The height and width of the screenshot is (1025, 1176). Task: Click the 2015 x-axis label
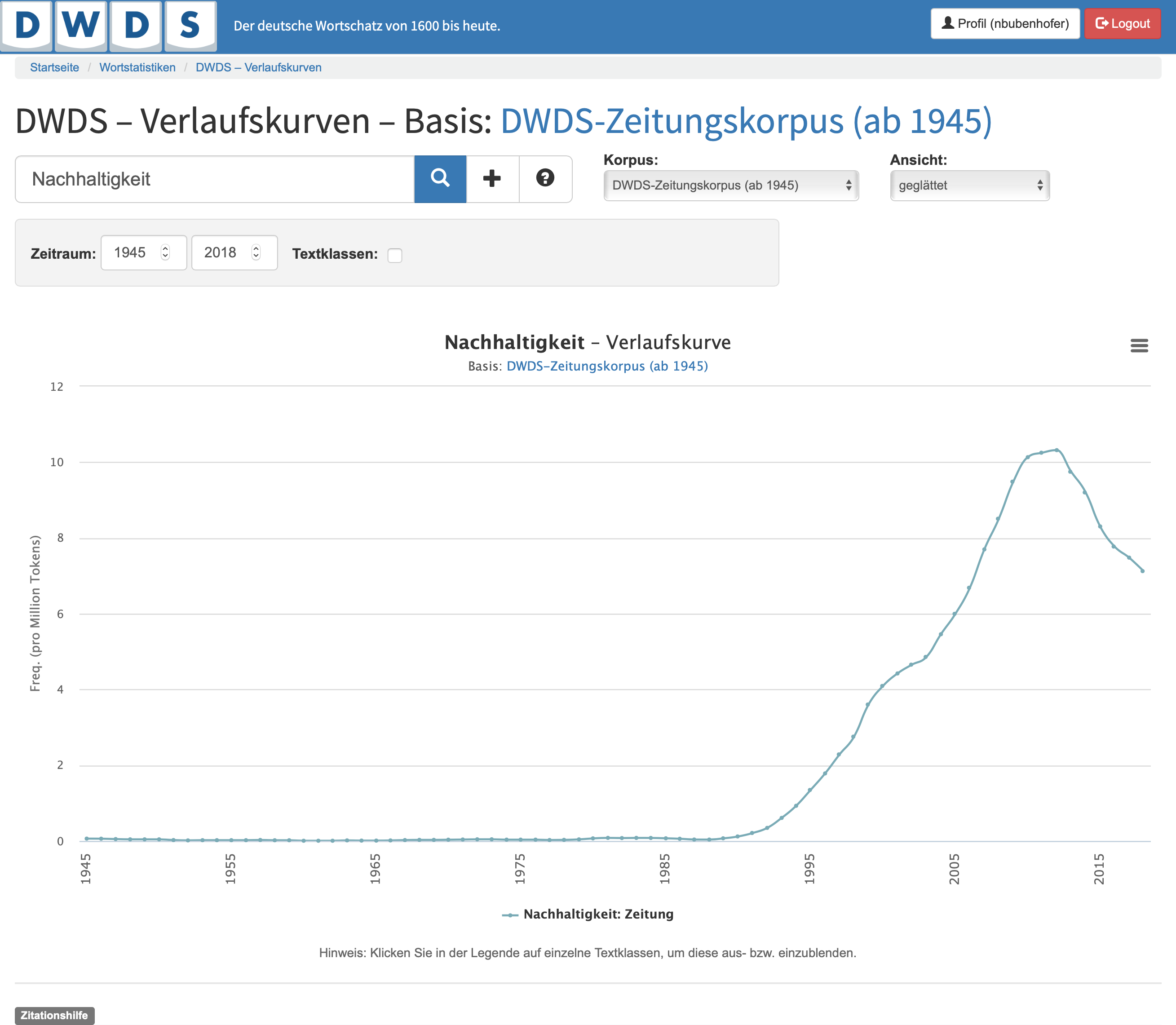tap(1099, 869)
